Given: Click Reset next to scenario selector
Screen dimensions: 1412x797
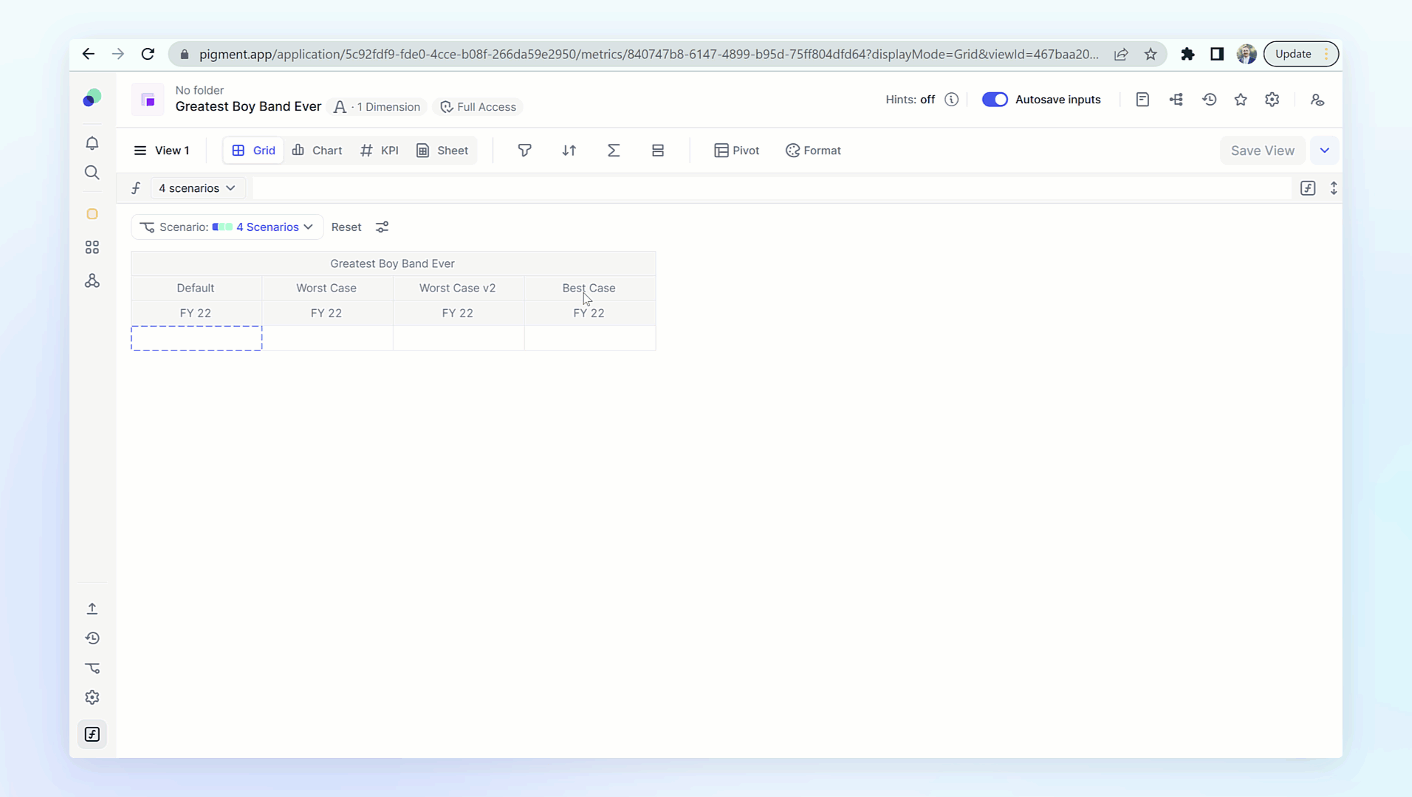Looking at the screenshot, I should point(346,227).
